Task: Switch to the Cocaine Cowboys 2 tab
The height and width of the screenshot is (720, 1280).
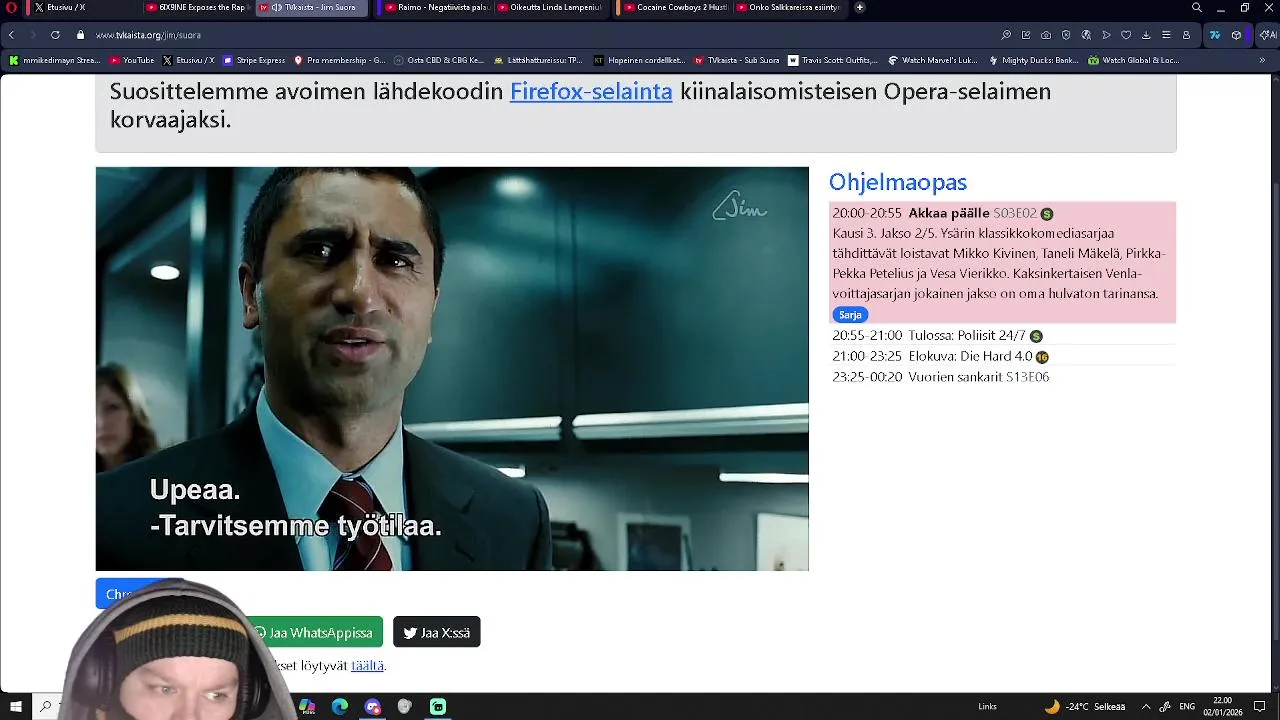Action: point(675,7)
